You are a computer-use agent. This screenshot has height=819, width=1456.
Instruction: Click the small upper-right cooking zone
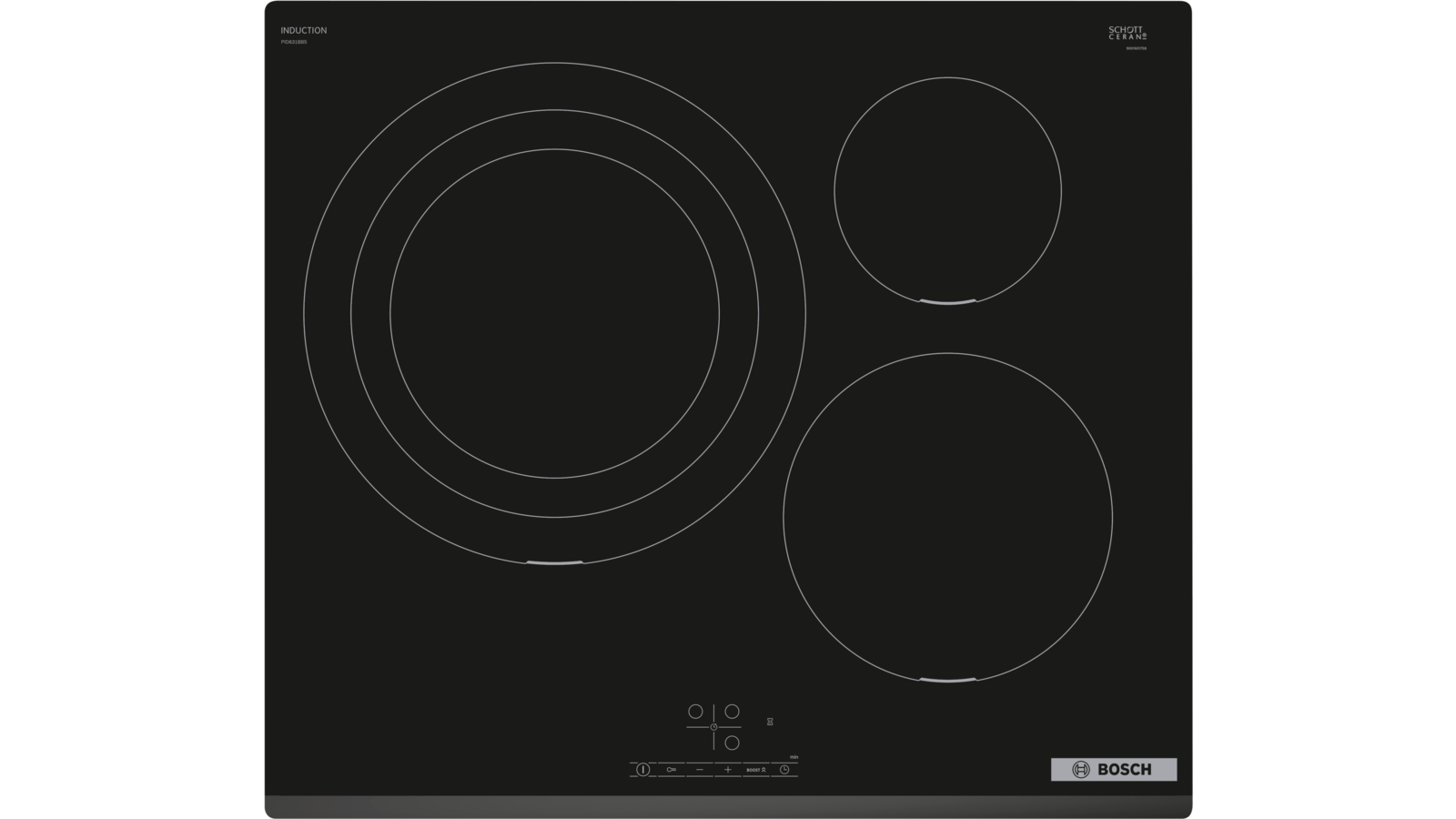tap(947, 190)
